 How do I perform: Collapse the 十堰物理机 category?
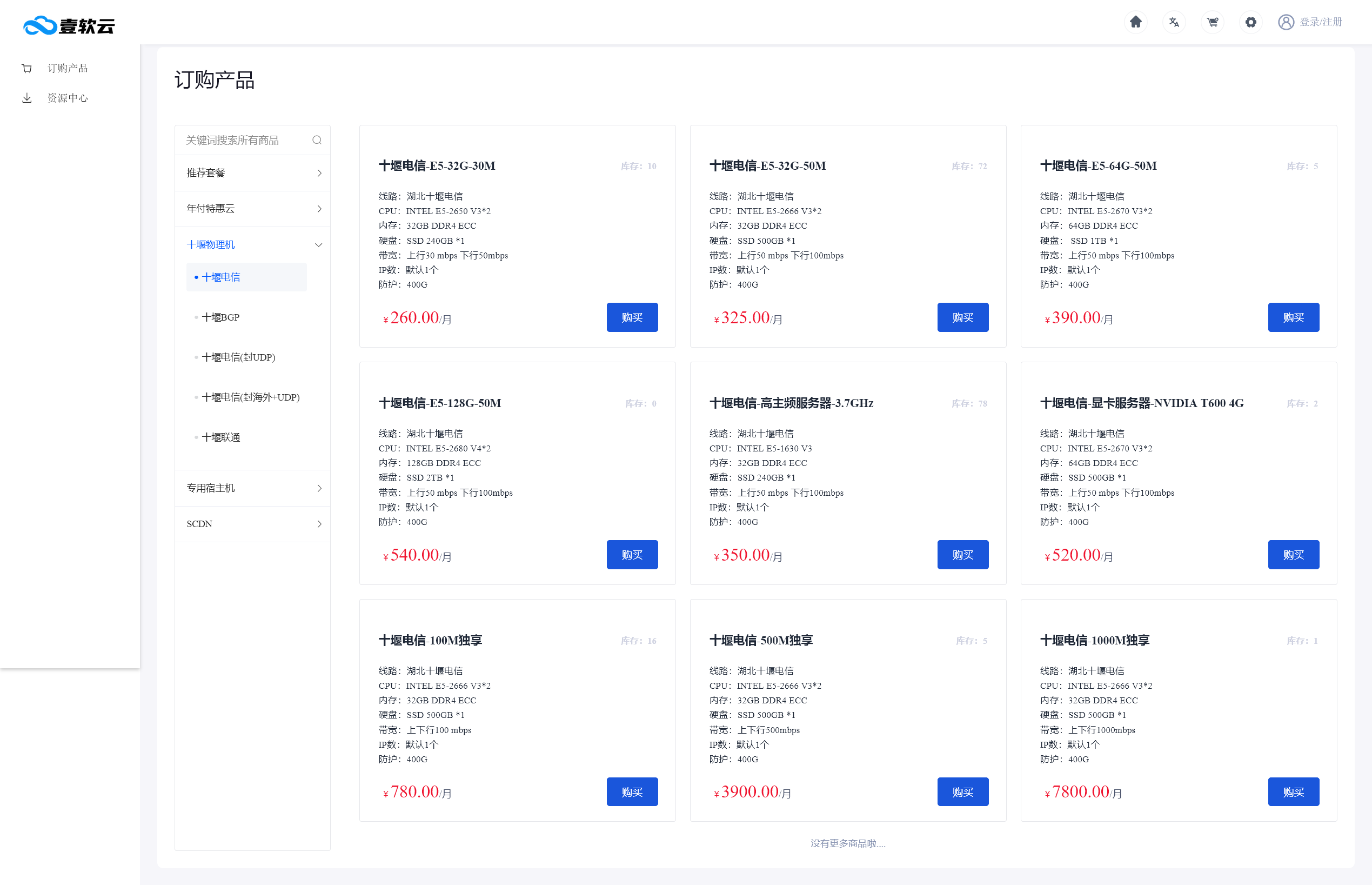tap(253, 245)
